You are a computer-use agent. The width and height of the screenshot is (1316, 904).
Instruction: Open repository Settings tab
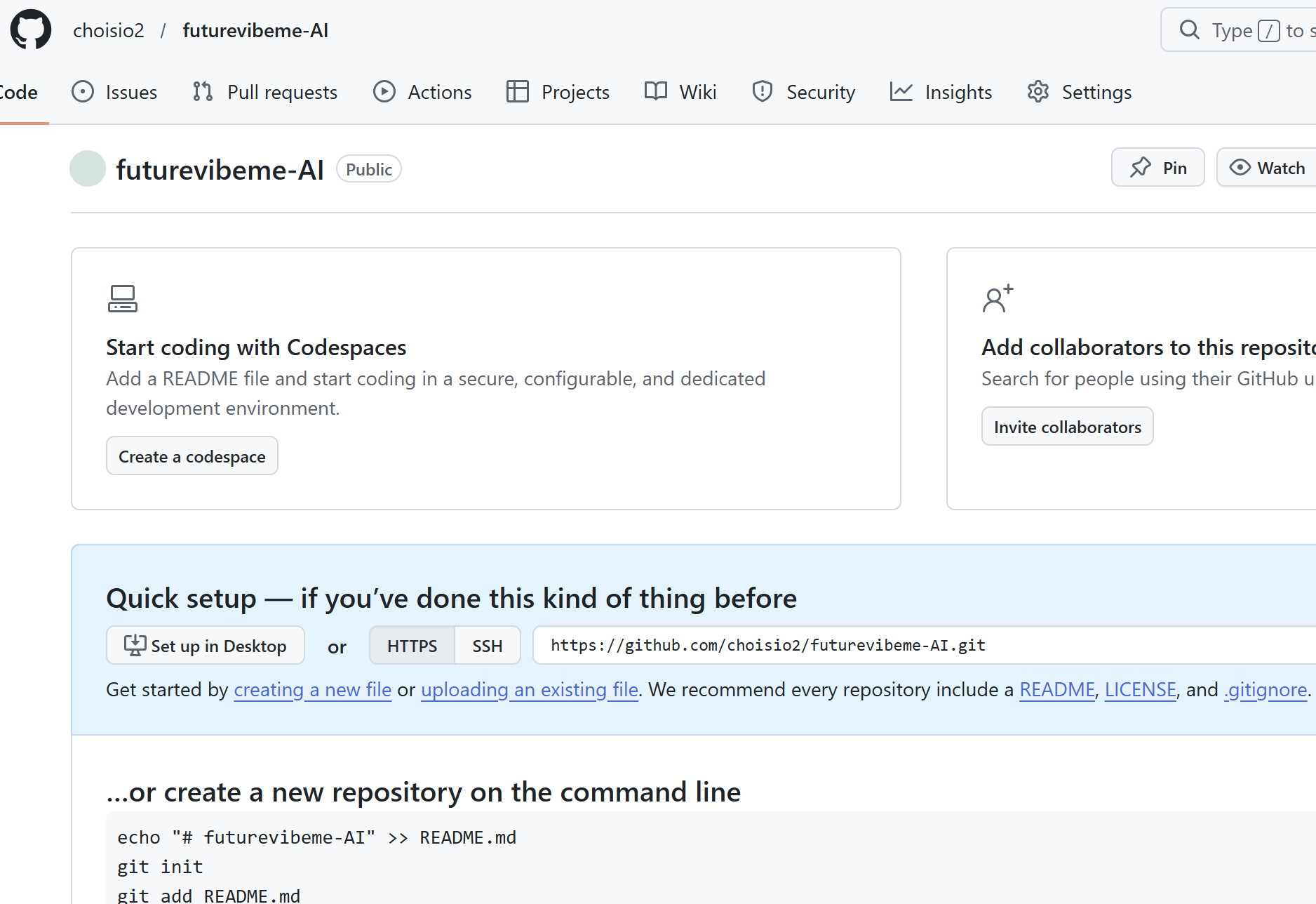[x=1079, y=92]
